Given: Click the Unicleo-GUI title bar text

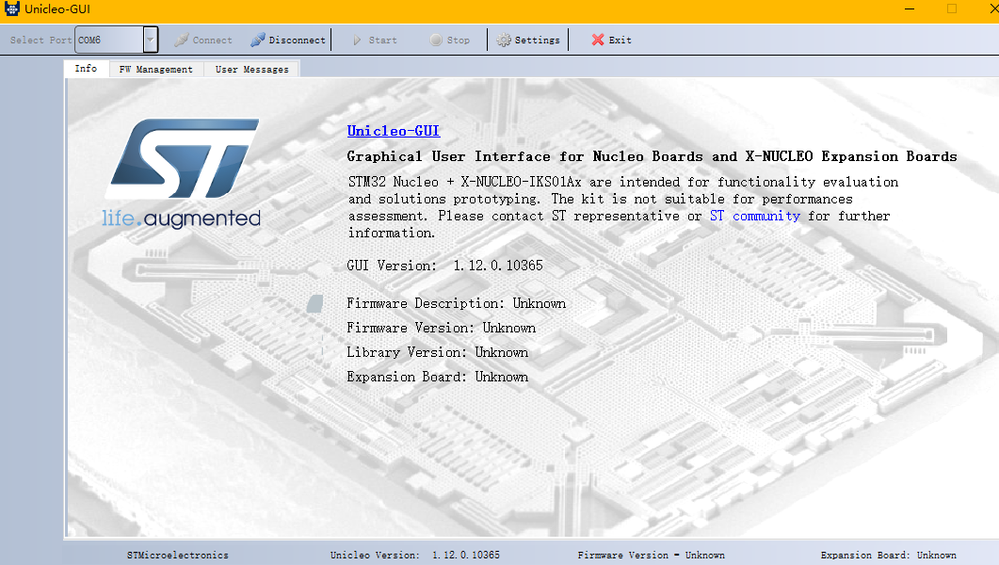Looking at the screenshot, I should [x=57, y=9].
